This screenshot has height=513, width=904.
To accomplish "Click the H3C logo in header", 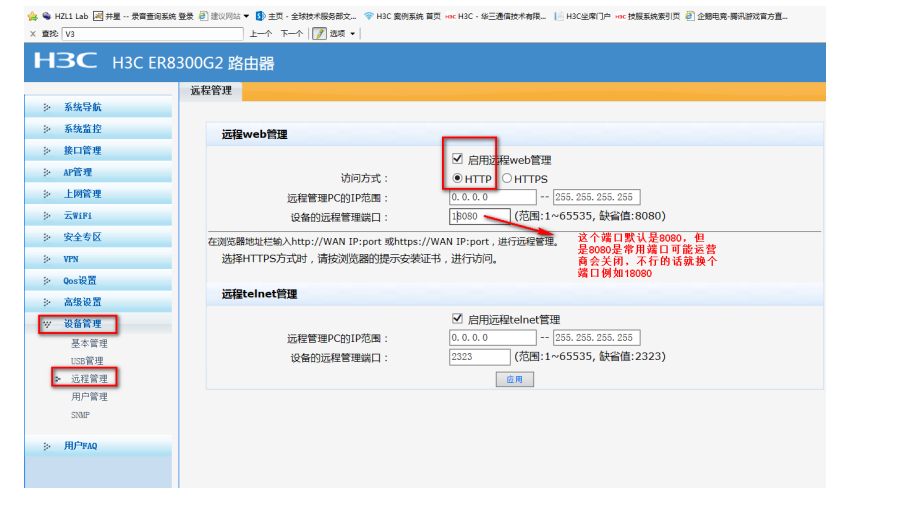I will click(x=65, y=62).
